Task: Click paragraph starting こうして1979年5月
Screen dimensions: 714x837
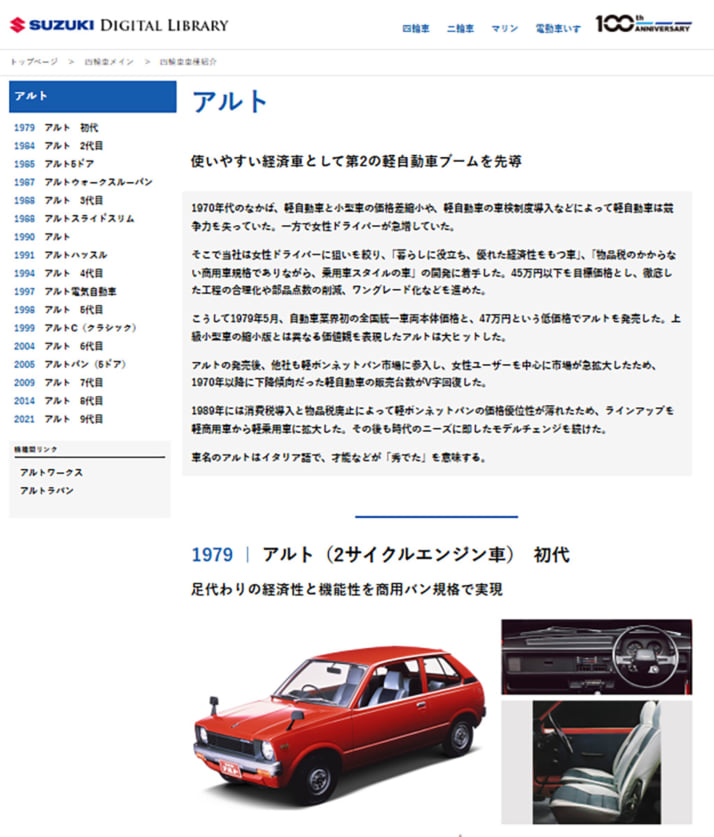Action: 436,327
